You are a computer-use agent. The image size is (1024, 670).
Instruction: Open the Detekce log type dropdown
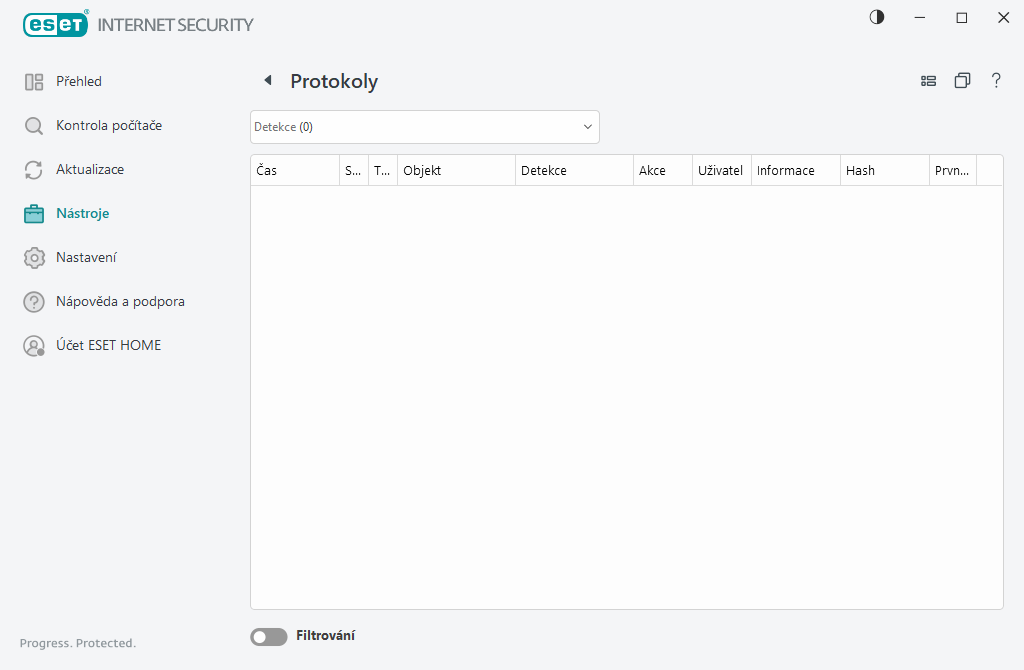point(424,127)
